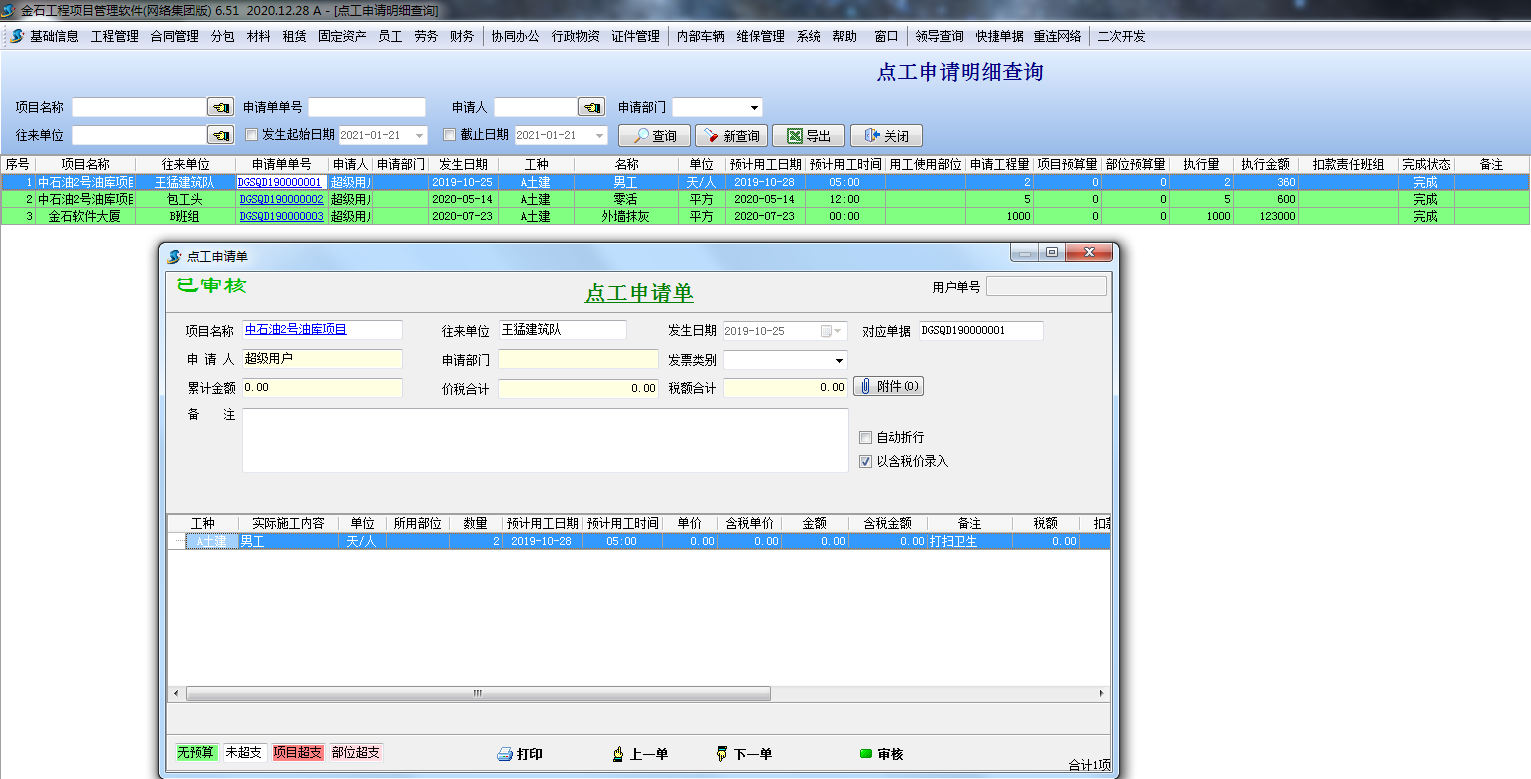Click the 项目超支 red legend swatch
This screenshot has height=779, width=1531.
point(298,753)
